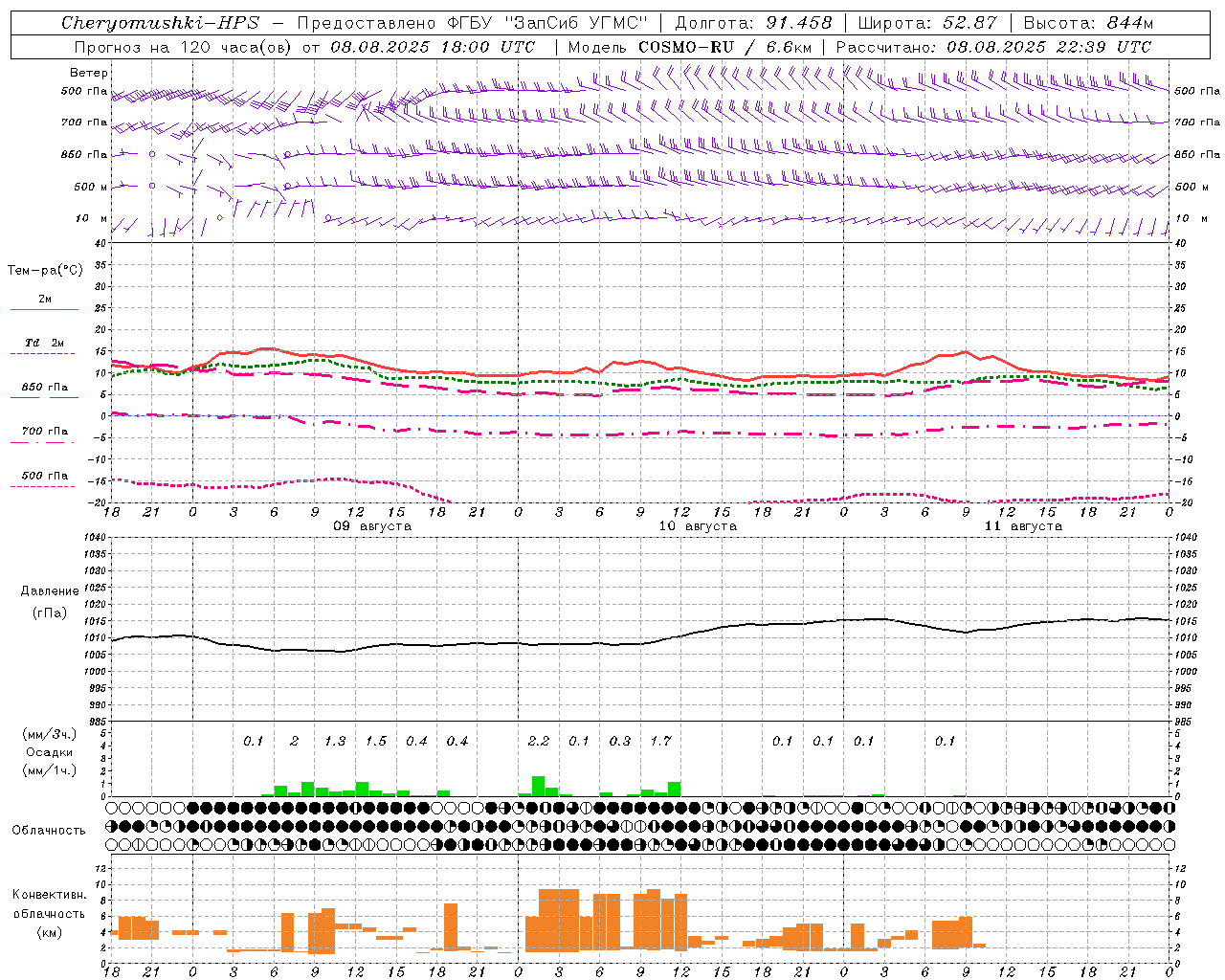
Task: Select the longitude value Долгота: 91.458
Action: pos(754,23)
